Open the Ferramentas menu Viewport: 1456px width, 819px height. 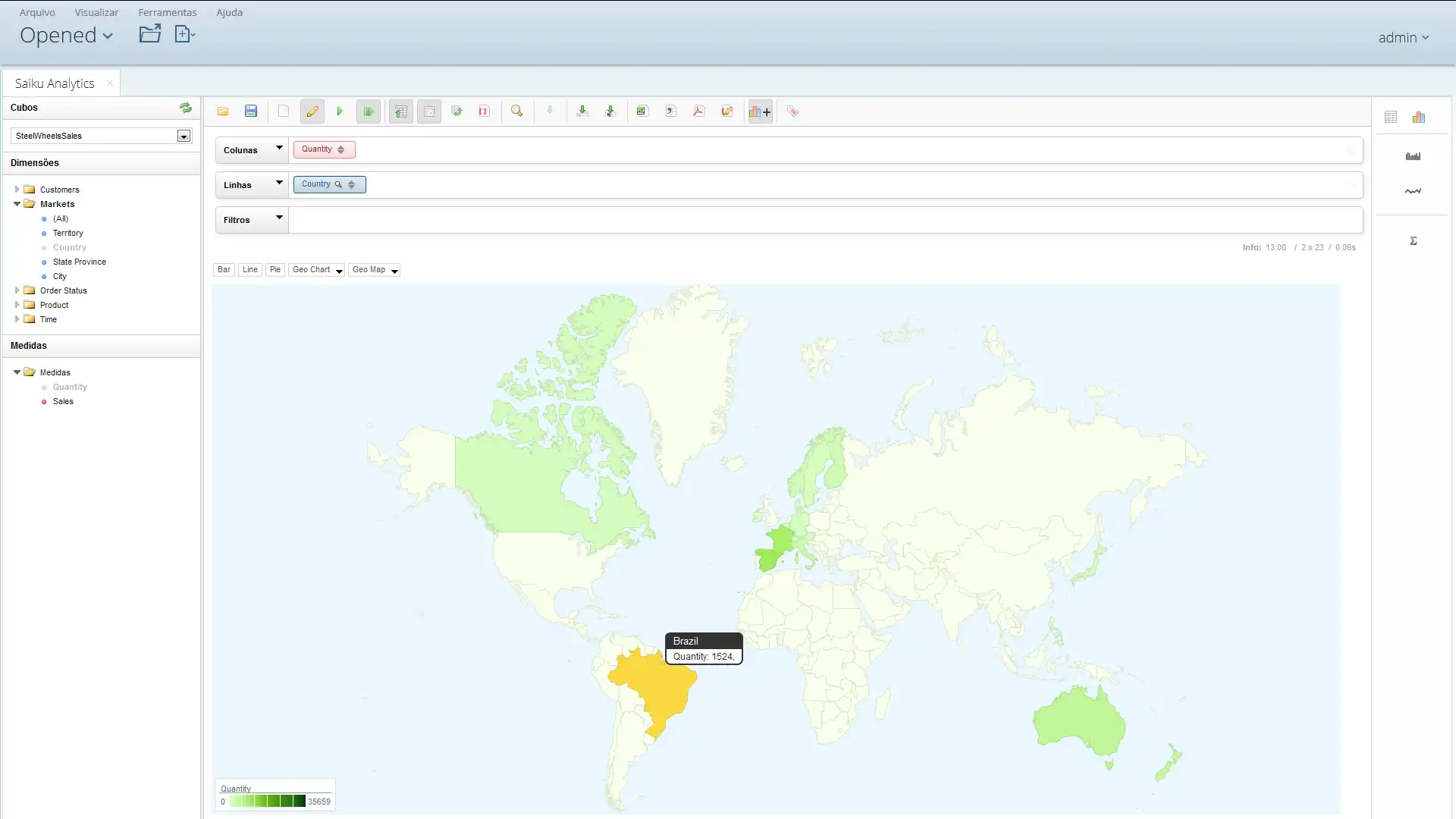coord(167,12)
